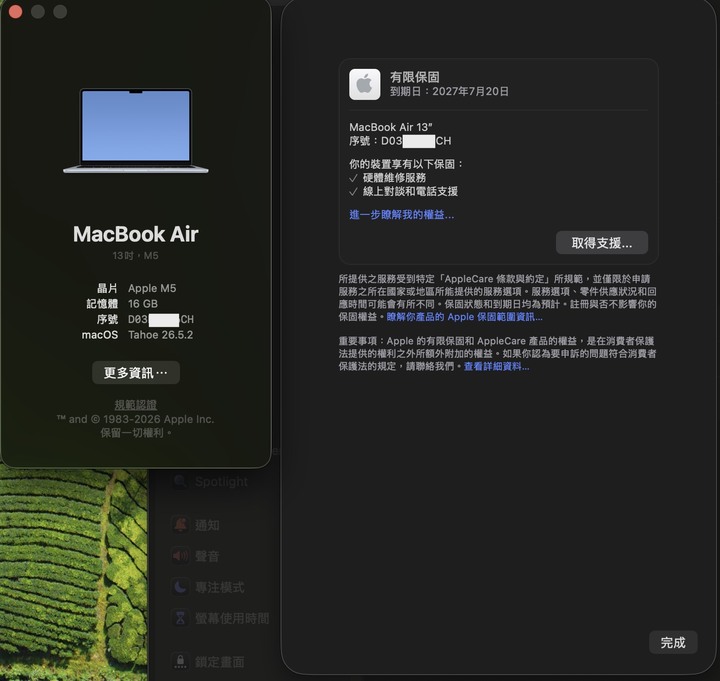Click the serial number in warranty card
This screenshot has height=681, width=720.
tap(416, 141)
